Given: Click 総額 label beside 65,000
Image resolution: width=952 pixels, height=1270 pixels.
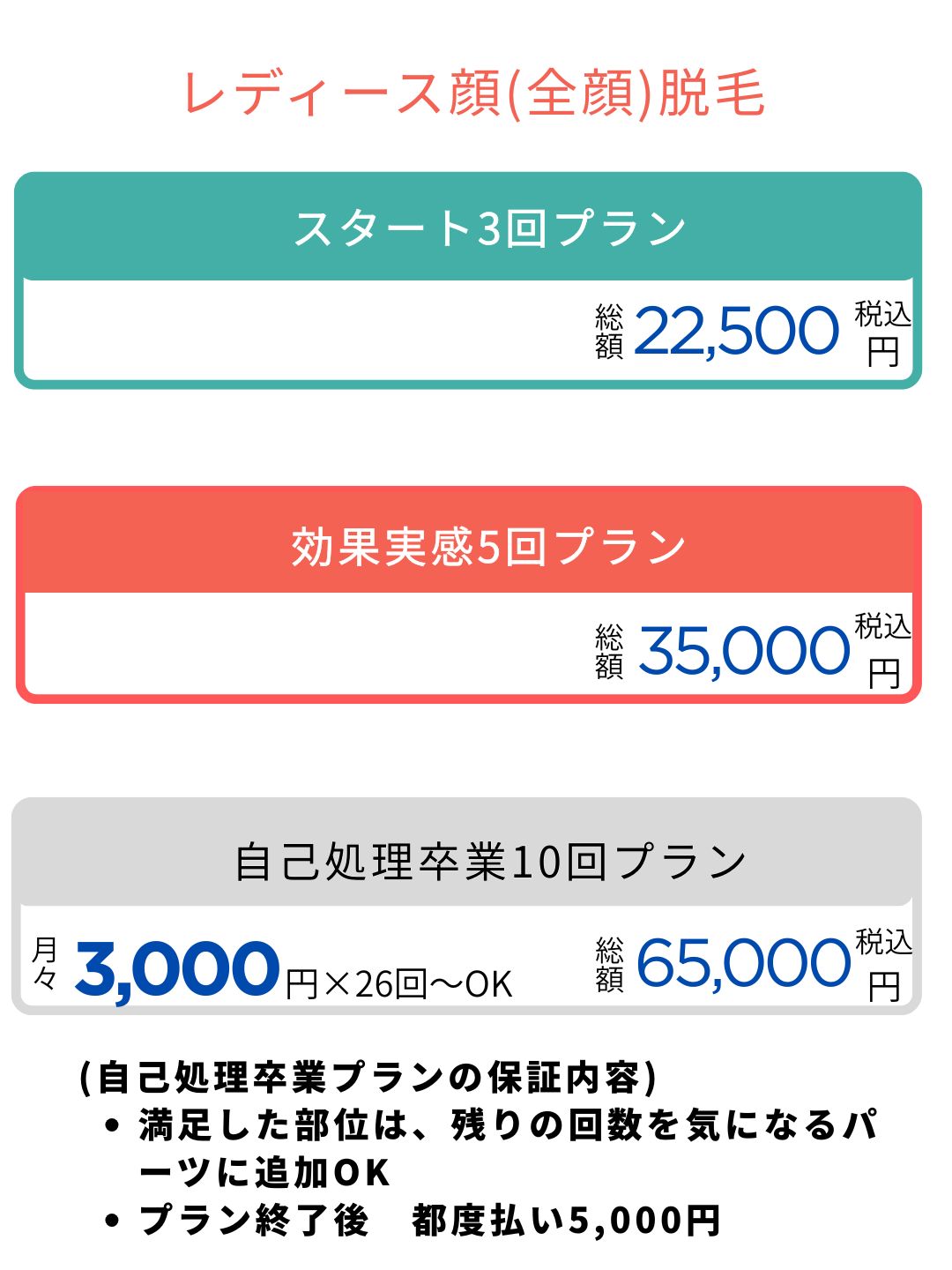Looking at the screenshot, I should click(x=608, y=964).
